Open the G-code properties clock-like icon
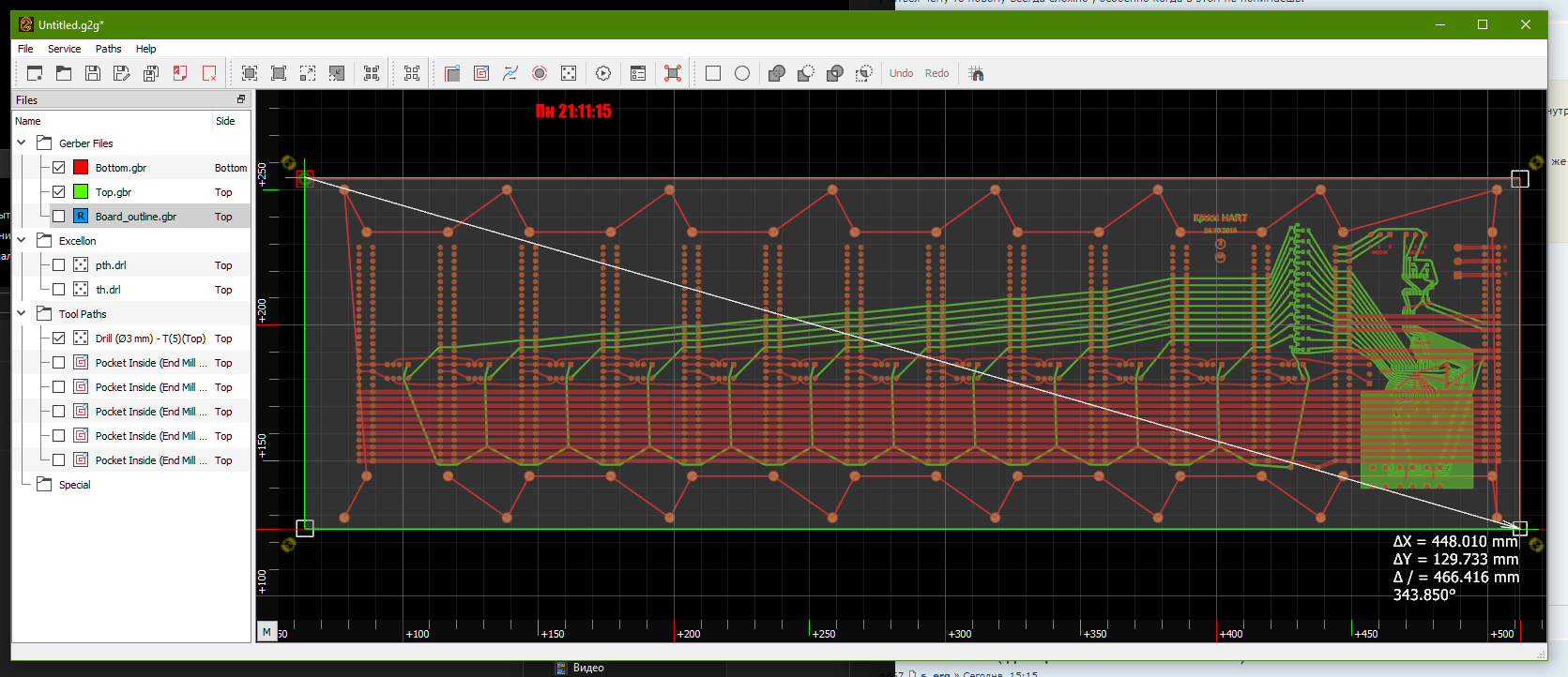This screenshot has height=677, width=1568. pos(603,73)
